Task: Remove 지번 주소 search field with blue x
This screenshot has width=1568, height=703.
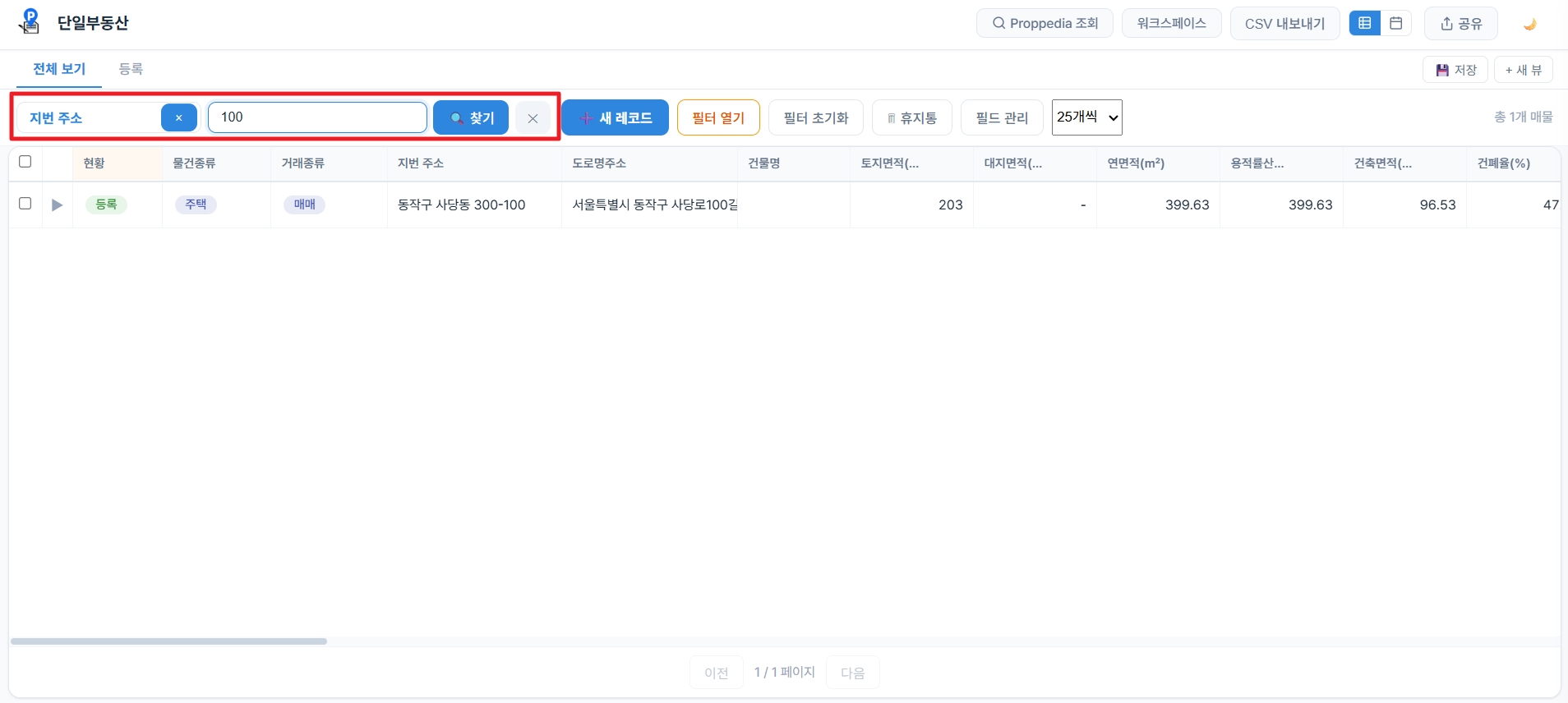Action: coord(178,117)
